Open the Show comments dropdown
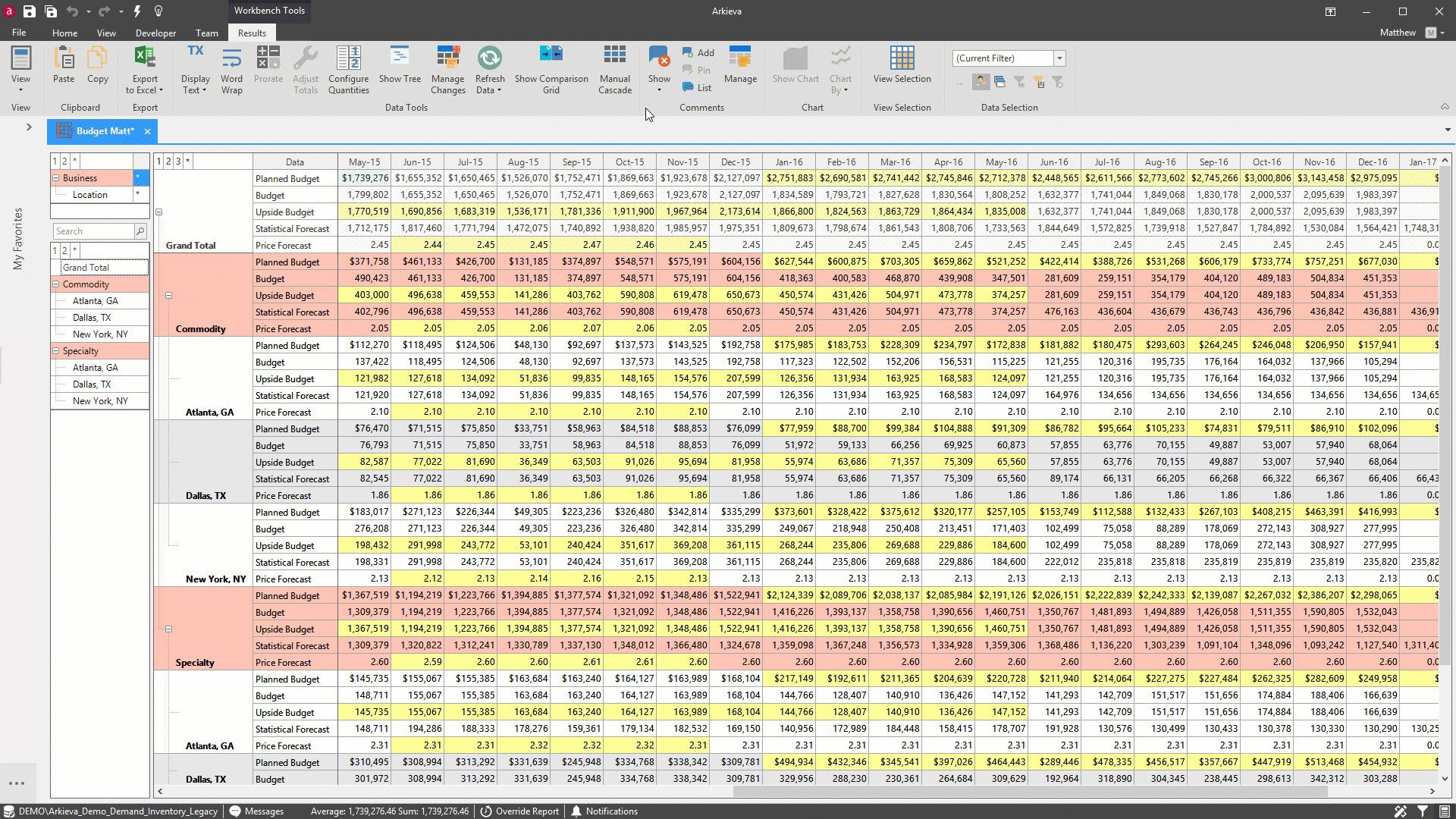 659,70
